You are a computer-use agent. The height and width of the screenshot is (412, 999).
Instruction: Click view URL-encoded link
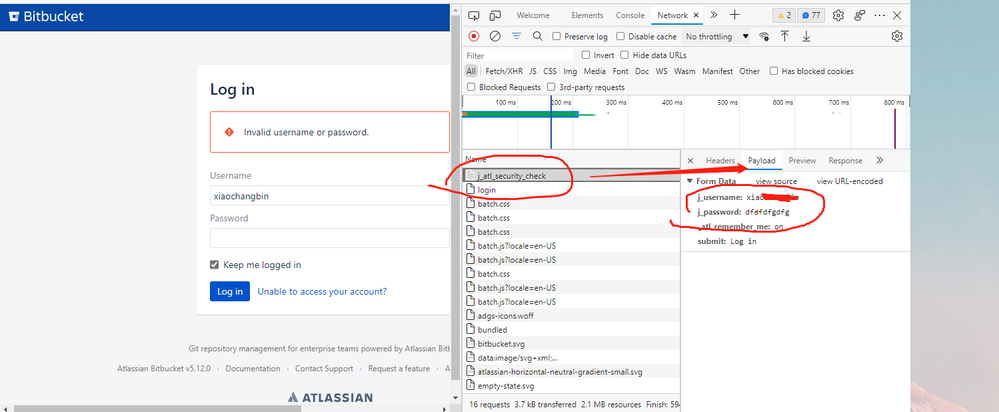(850, 181)
